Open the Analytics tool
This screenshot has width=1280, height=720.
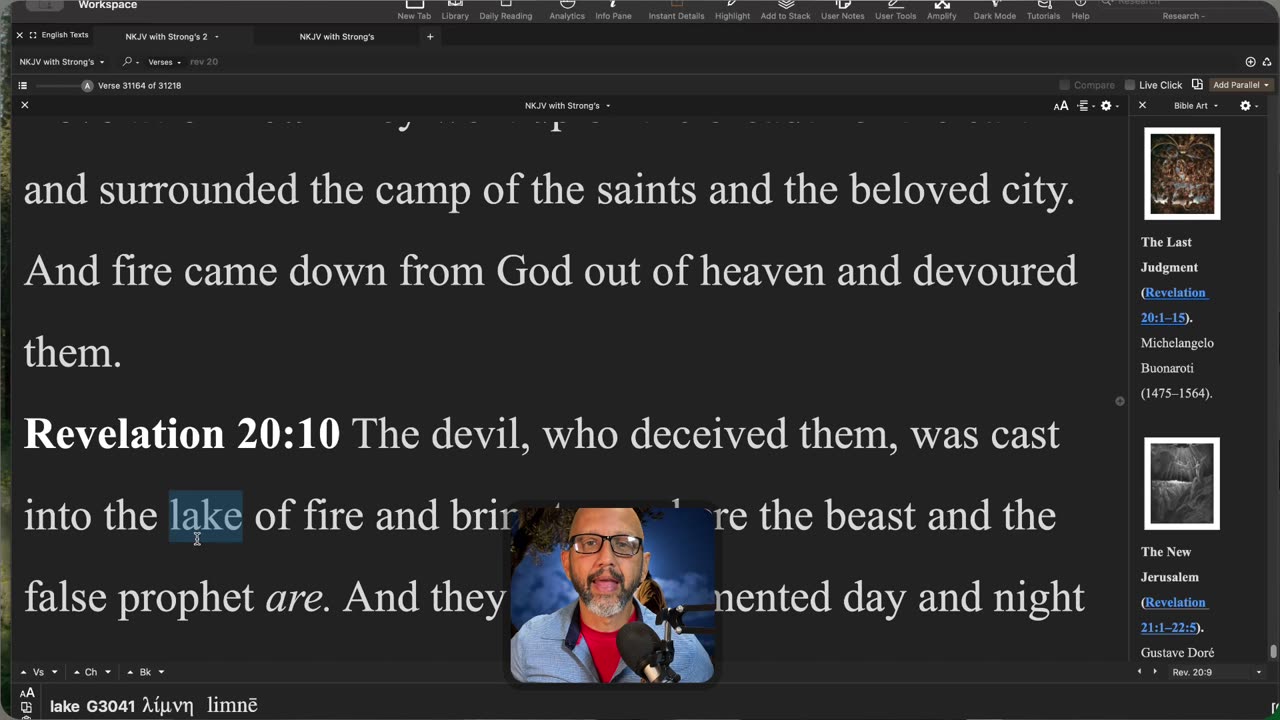coord(567,10)
